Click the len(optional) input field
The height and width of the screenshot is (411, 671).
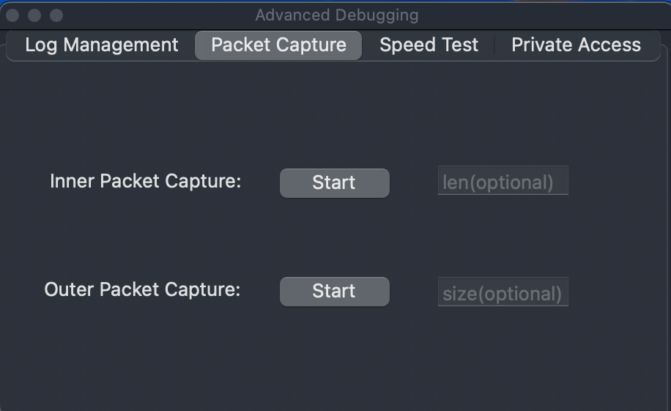tap(503, 182)
